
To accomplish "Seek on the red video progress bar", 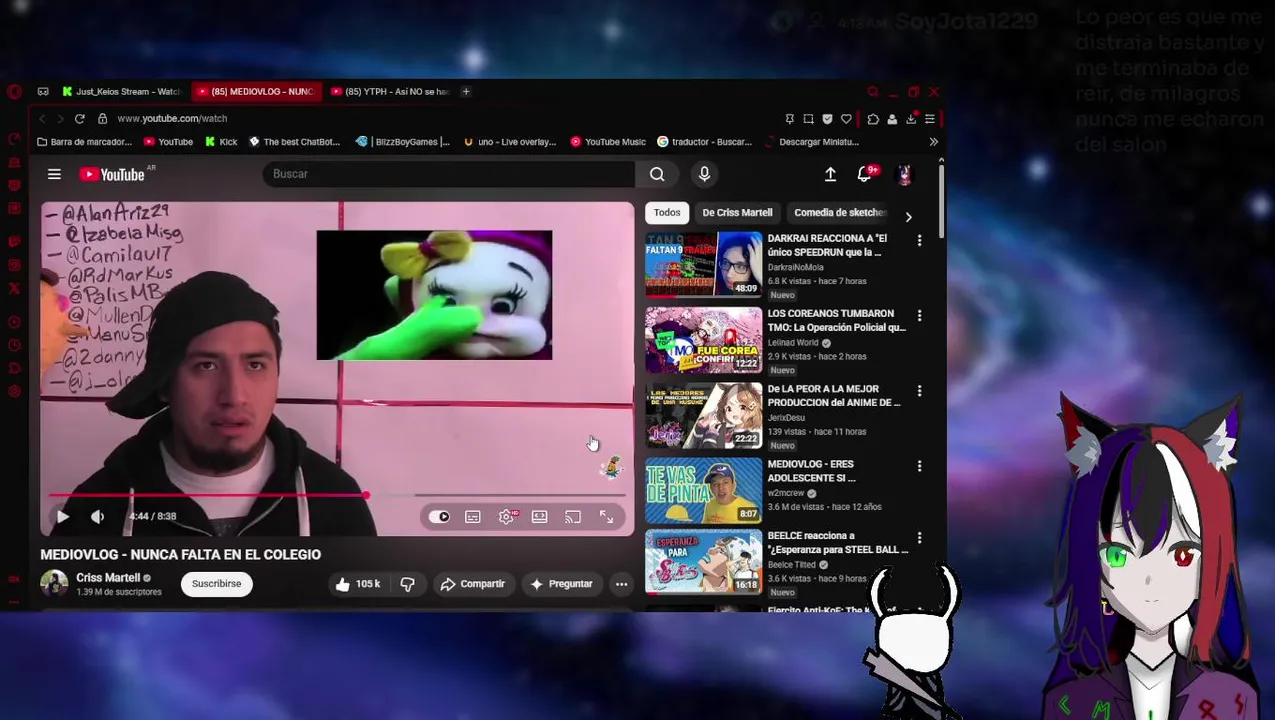I will 337,495.
